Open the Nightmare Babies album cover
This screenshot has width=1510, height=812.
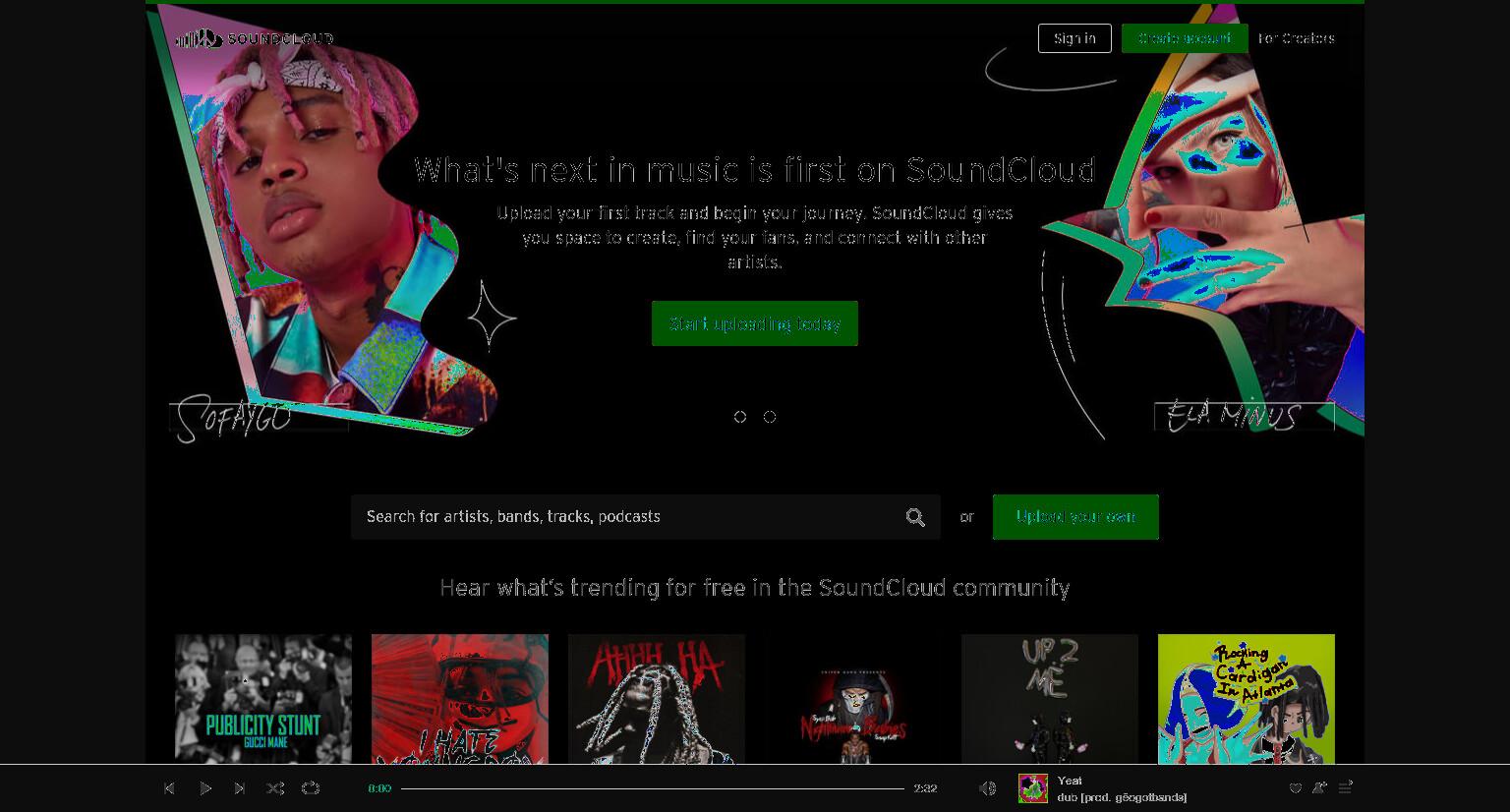(x=853, y=699)
